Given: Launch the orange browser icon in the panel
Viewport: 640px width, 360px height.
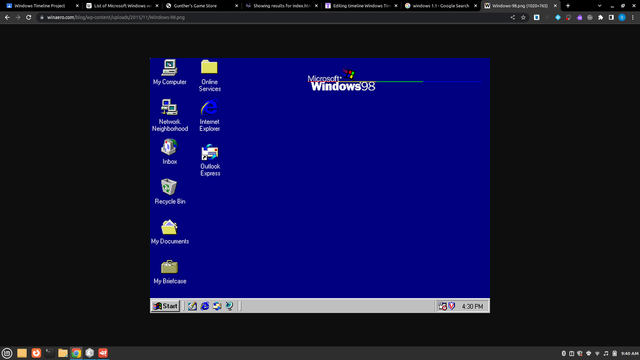Looking at the screenshot, I should click(36, 353).
